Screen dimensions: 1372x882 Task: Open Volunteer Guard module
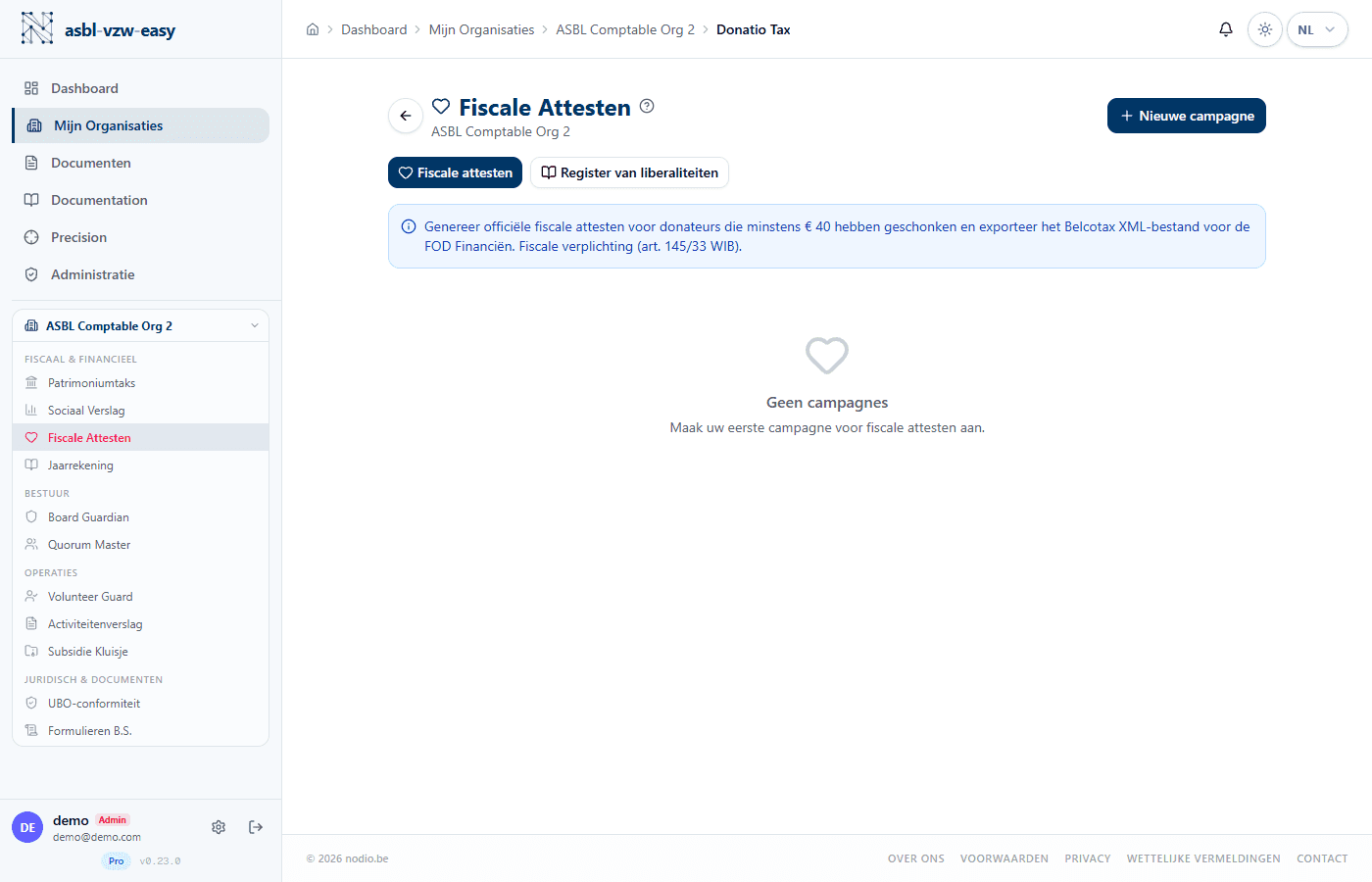140,597
